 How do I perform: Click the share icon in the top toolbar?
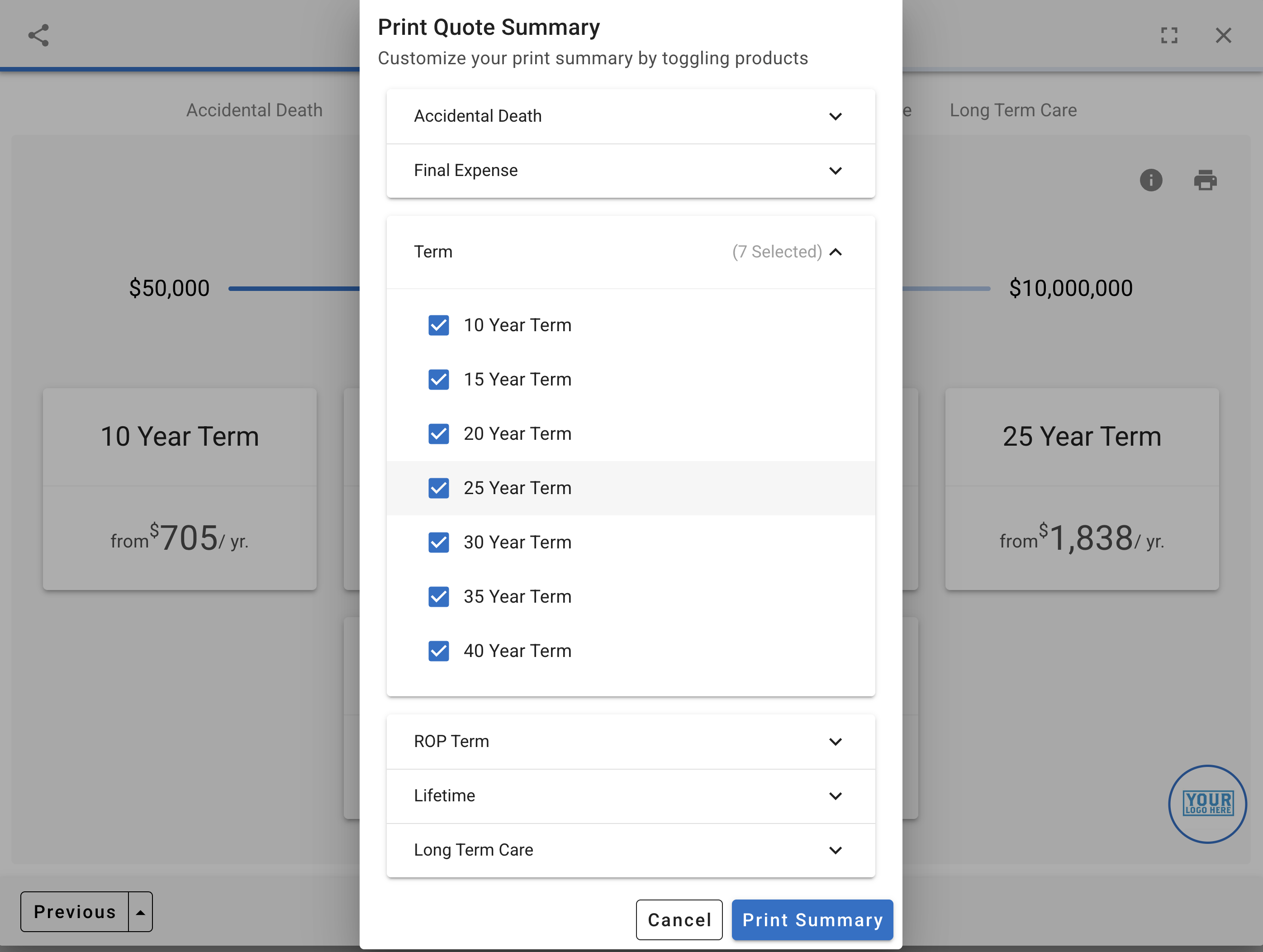pyautogui.click(x=38, y=35)
